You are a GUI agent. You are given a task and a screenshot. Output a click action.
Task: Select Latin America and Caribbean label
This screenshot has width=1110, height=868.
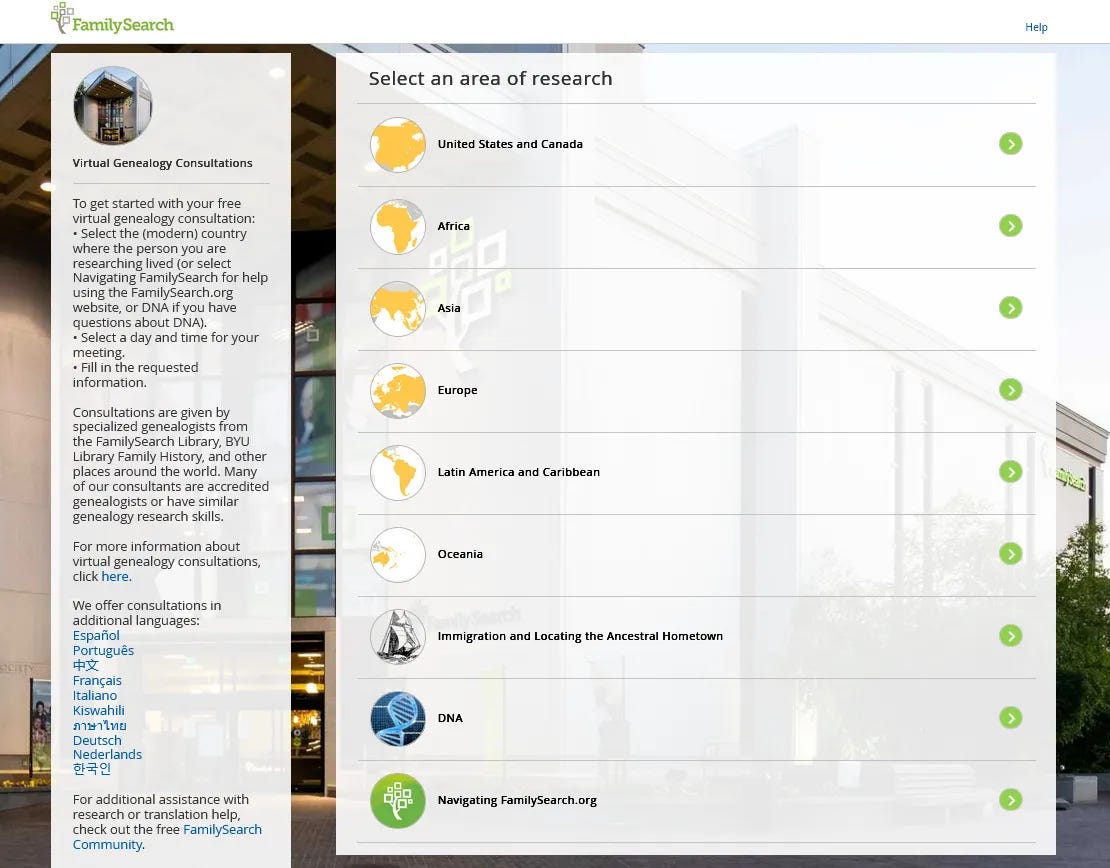[x=518, y=472]
